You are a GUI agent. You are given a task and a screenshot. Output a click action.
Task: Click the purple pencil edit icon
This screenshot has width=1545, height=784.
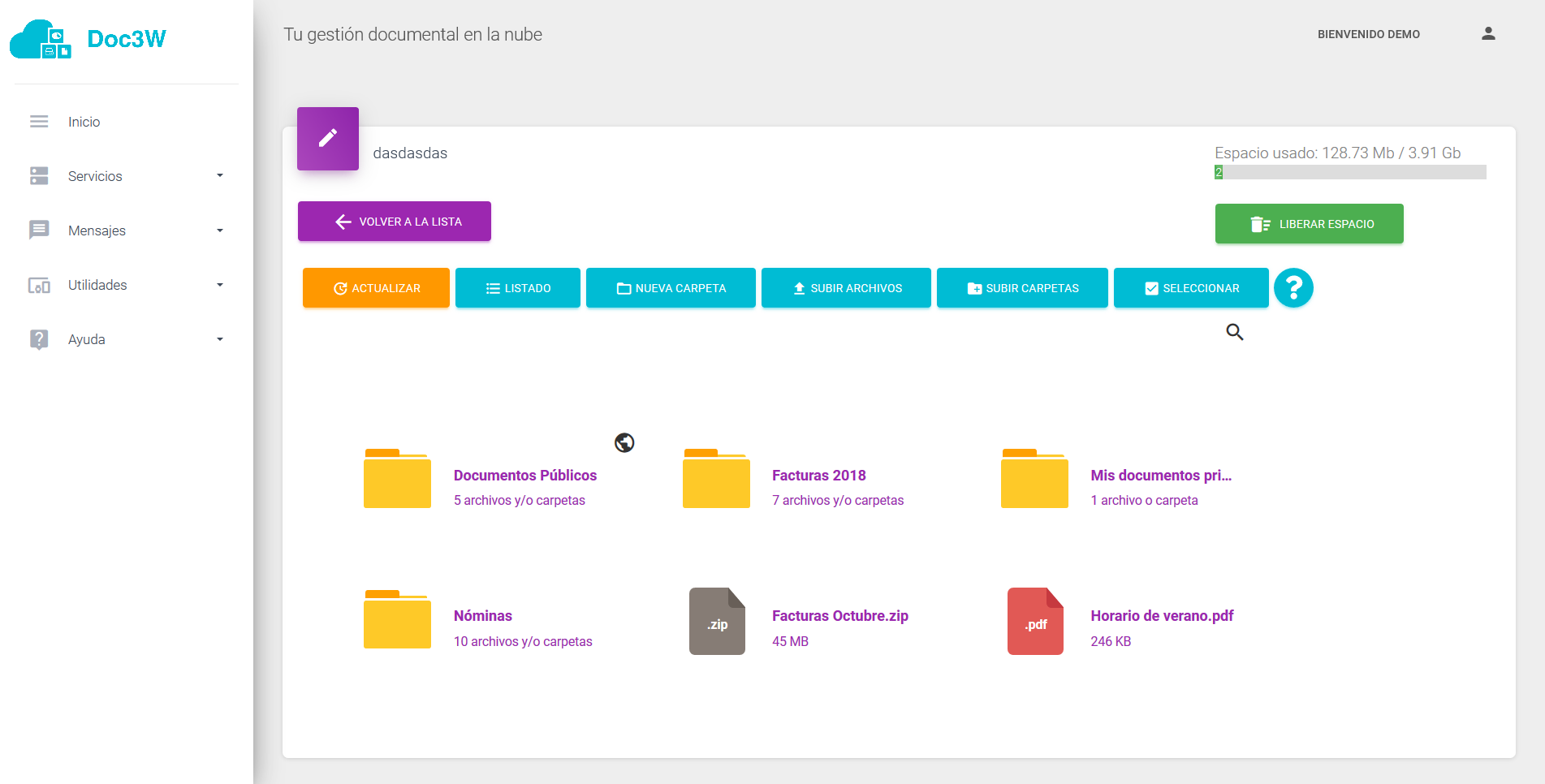[327, 138]
